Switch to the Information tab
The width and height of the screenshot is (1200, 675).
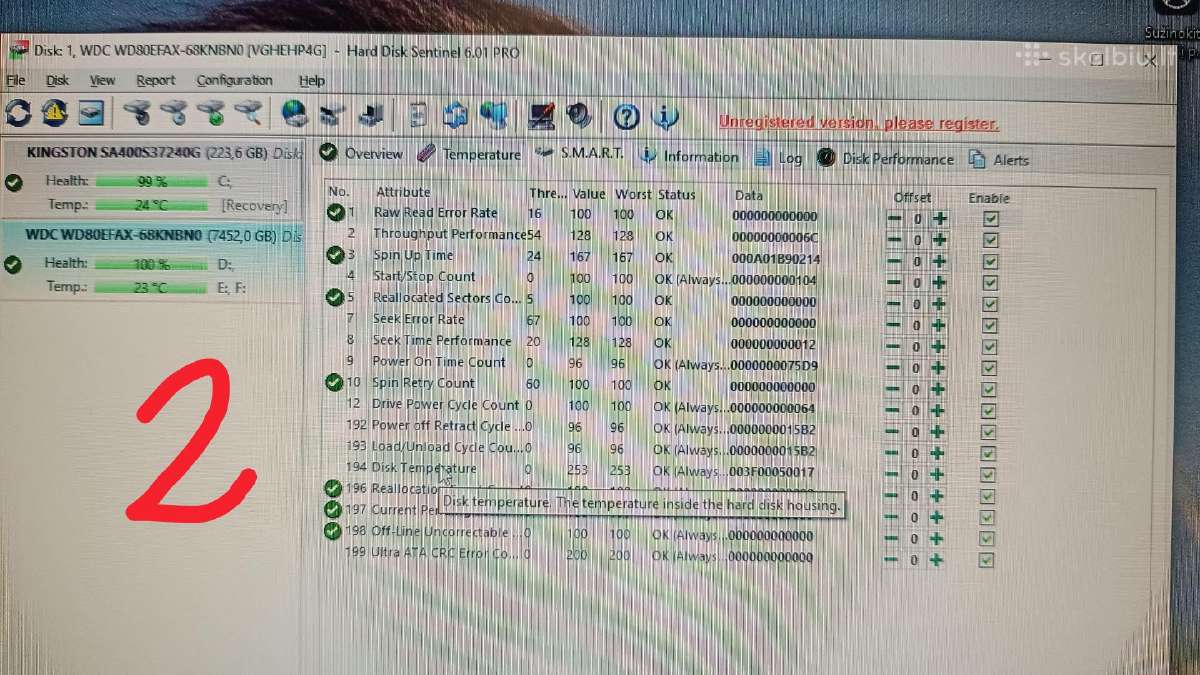pyautogui.click(x=689, y=156)
